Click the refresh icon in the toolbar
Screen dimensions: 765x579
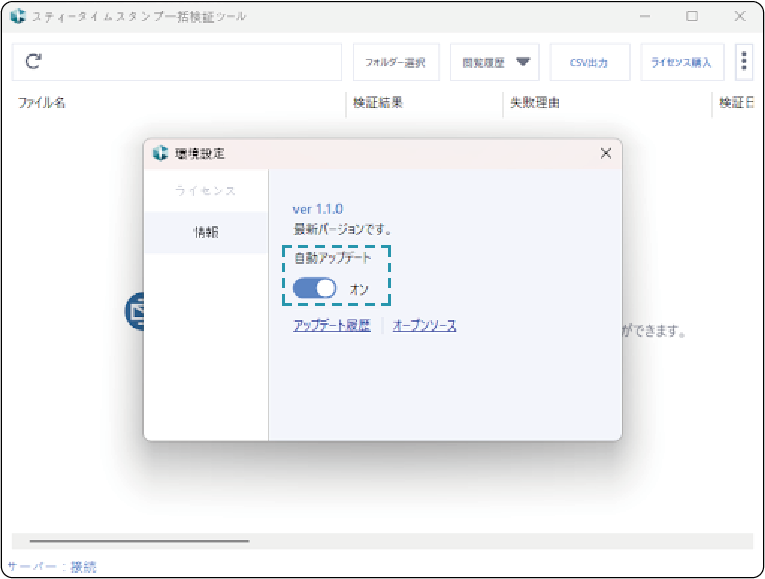33,62
